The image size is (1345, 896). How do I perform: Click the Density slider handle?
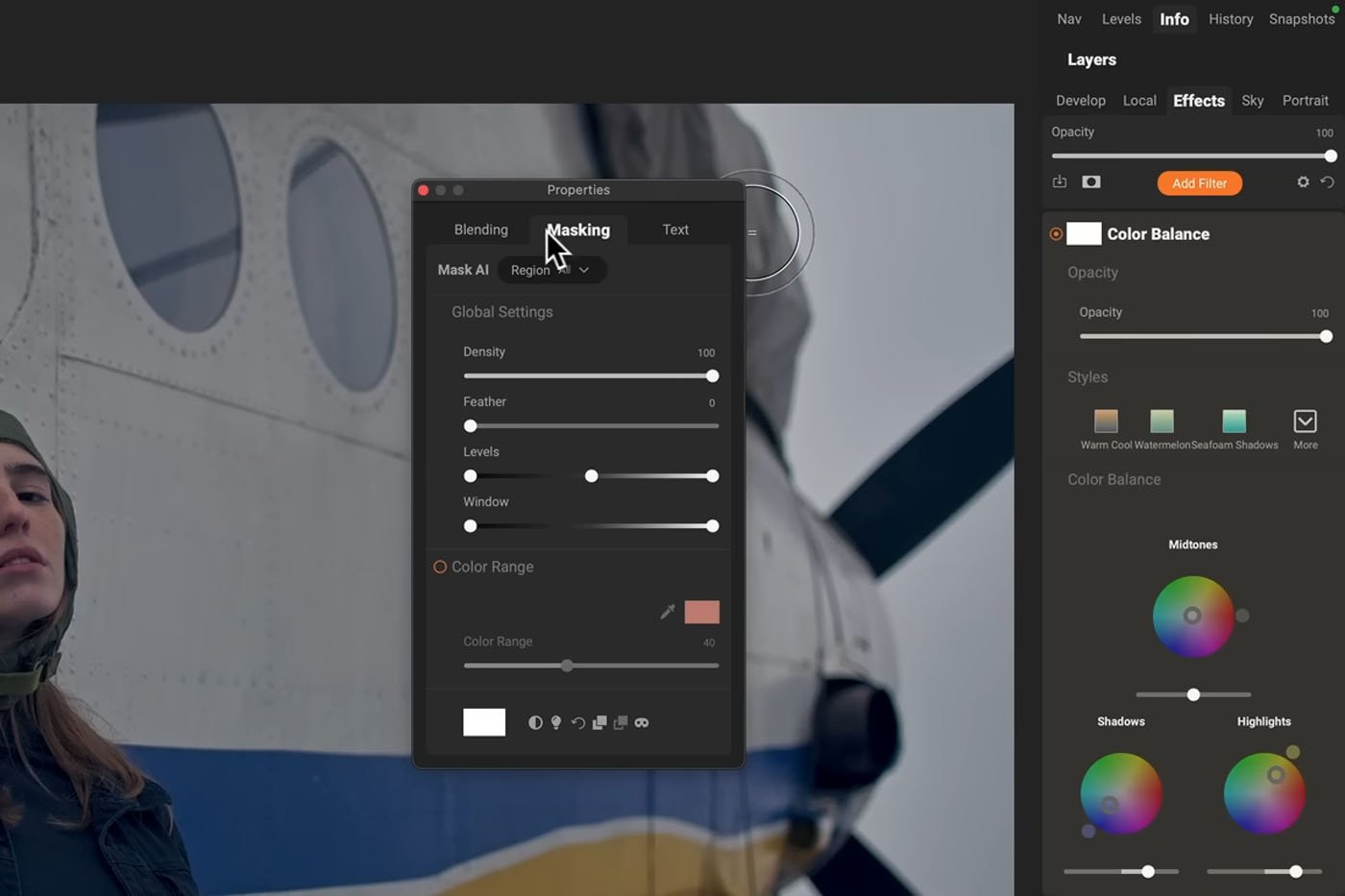click(712, 375)
